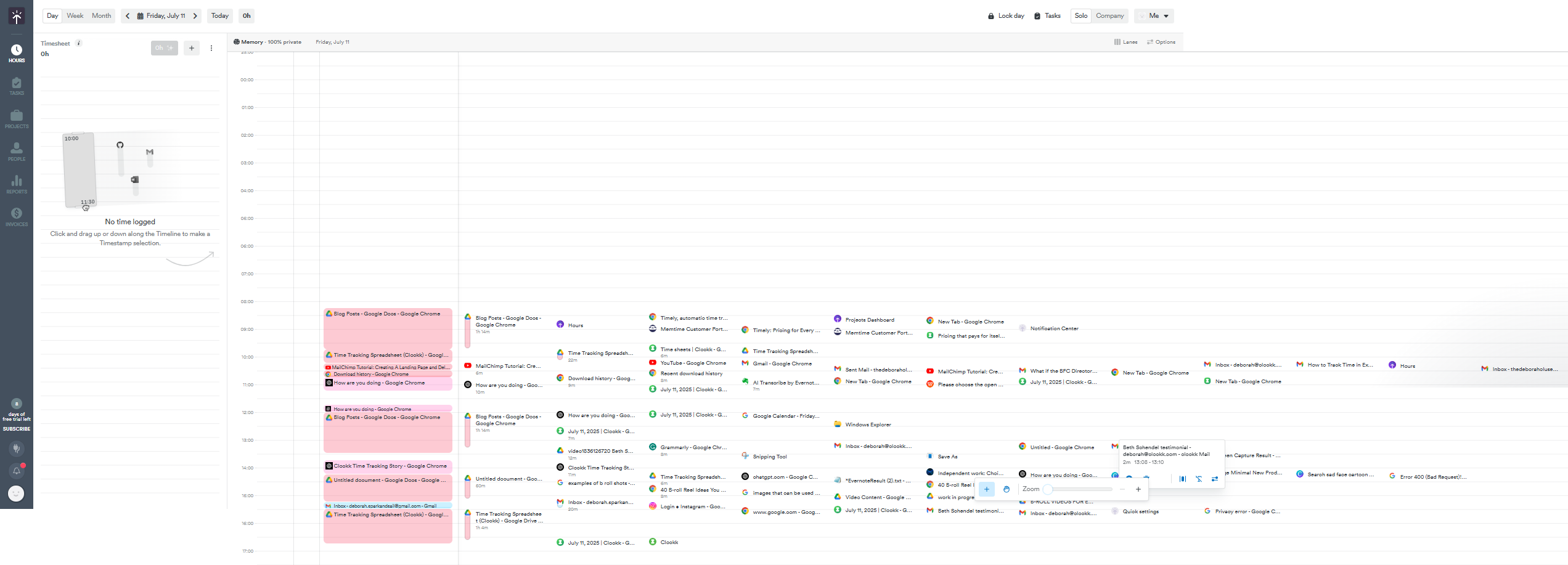Click the Untitled document Google Docs pink block
Screen dimensions: 1568x565
(388, 487)
